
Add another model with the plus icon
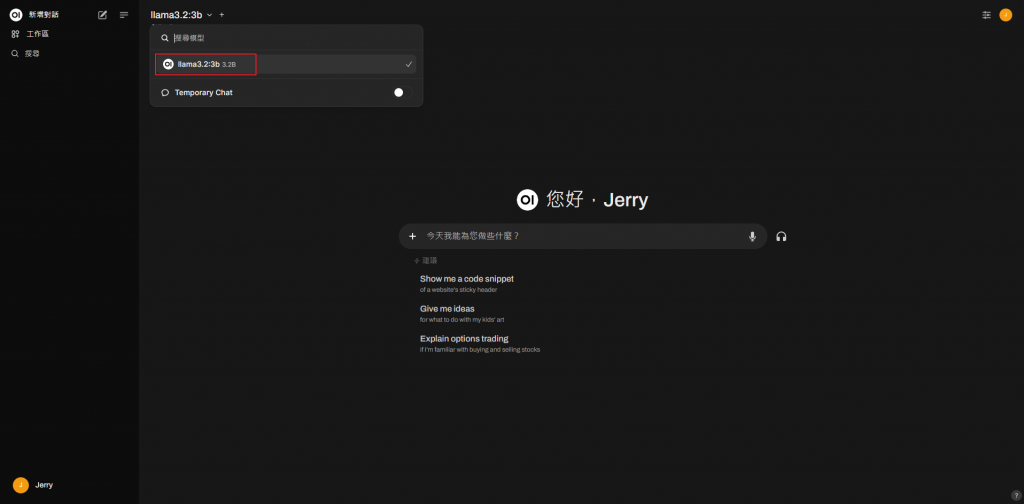click(x=222, y=14)
